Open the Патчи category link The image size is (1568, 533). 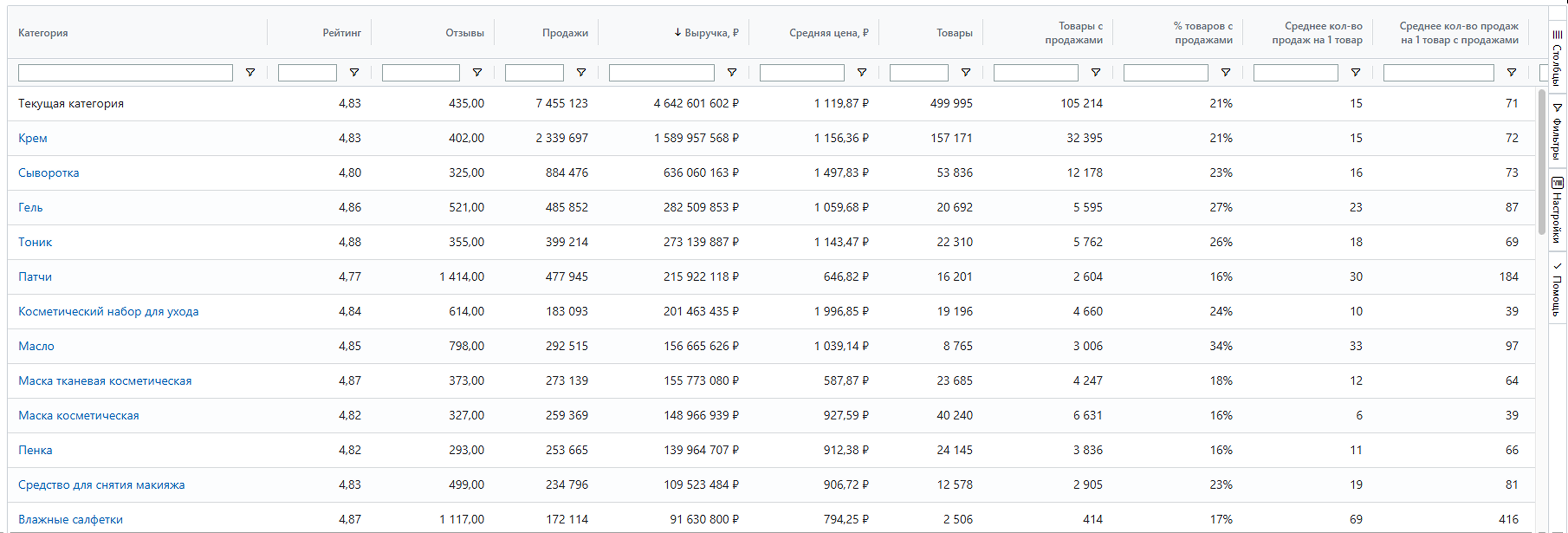click(x=35, y=277)
